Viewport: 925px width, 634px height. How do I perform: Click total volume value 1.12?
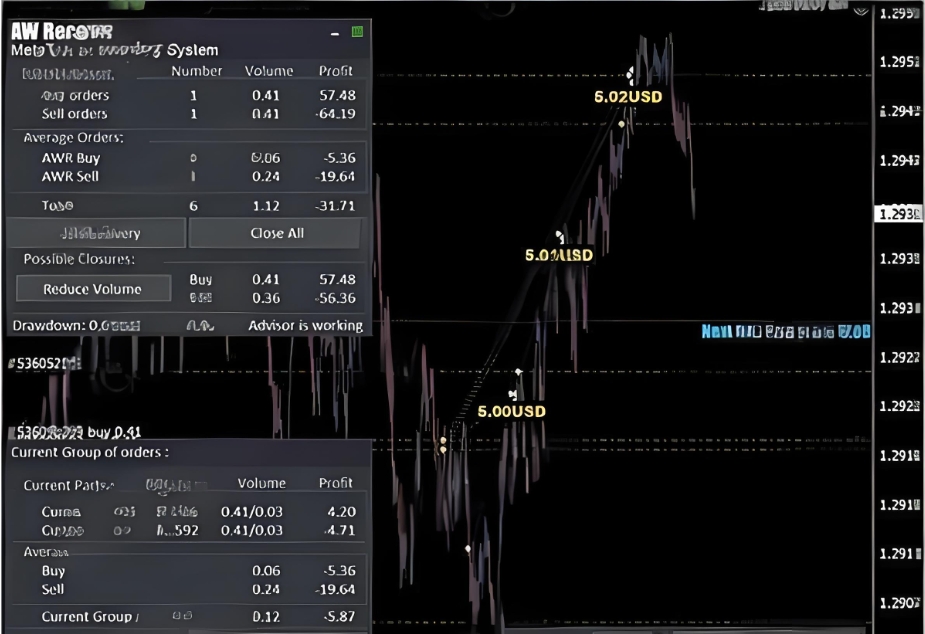coord(266,206)
